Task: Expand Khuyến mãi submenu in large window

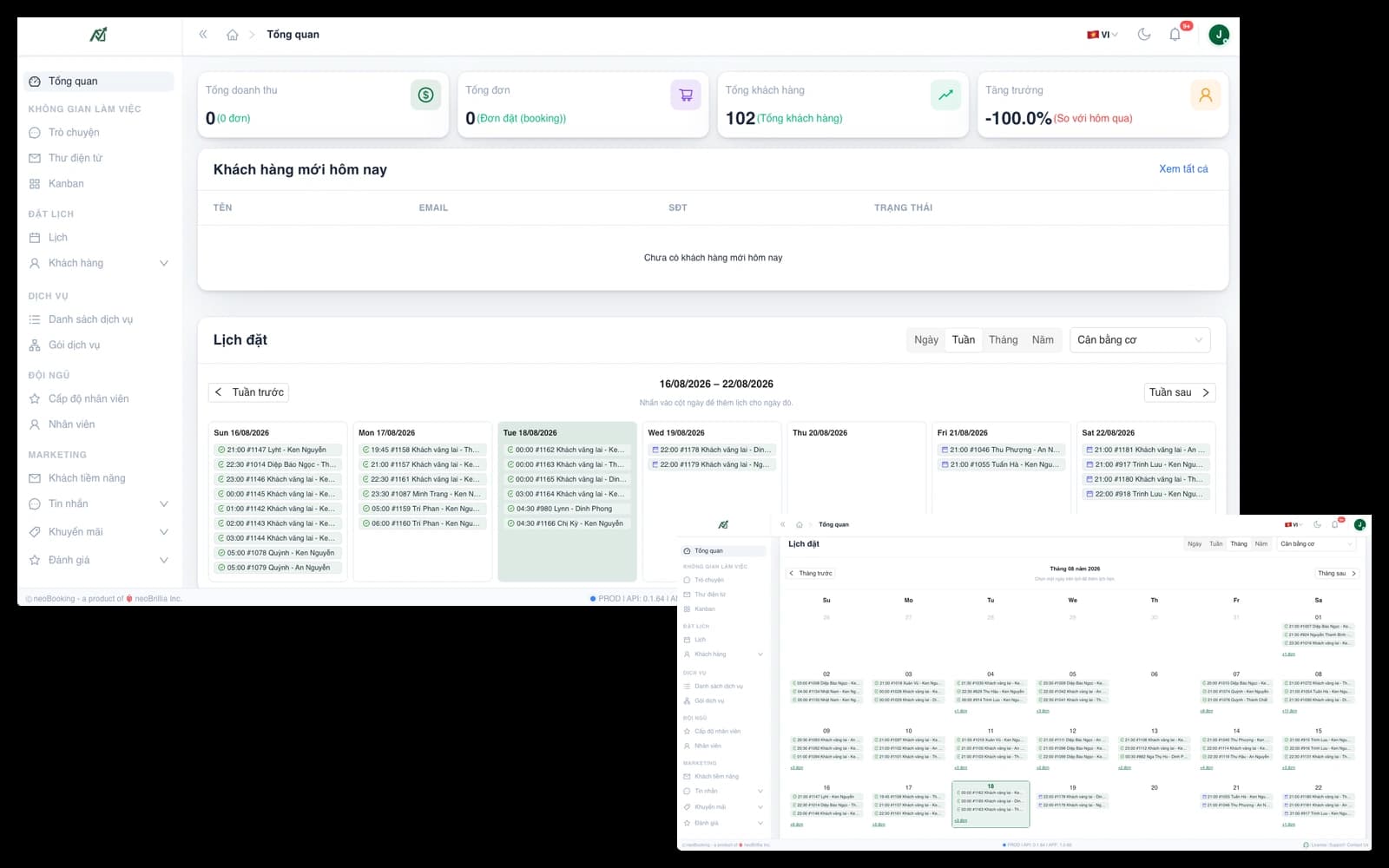Action: (x=163, y=532)
